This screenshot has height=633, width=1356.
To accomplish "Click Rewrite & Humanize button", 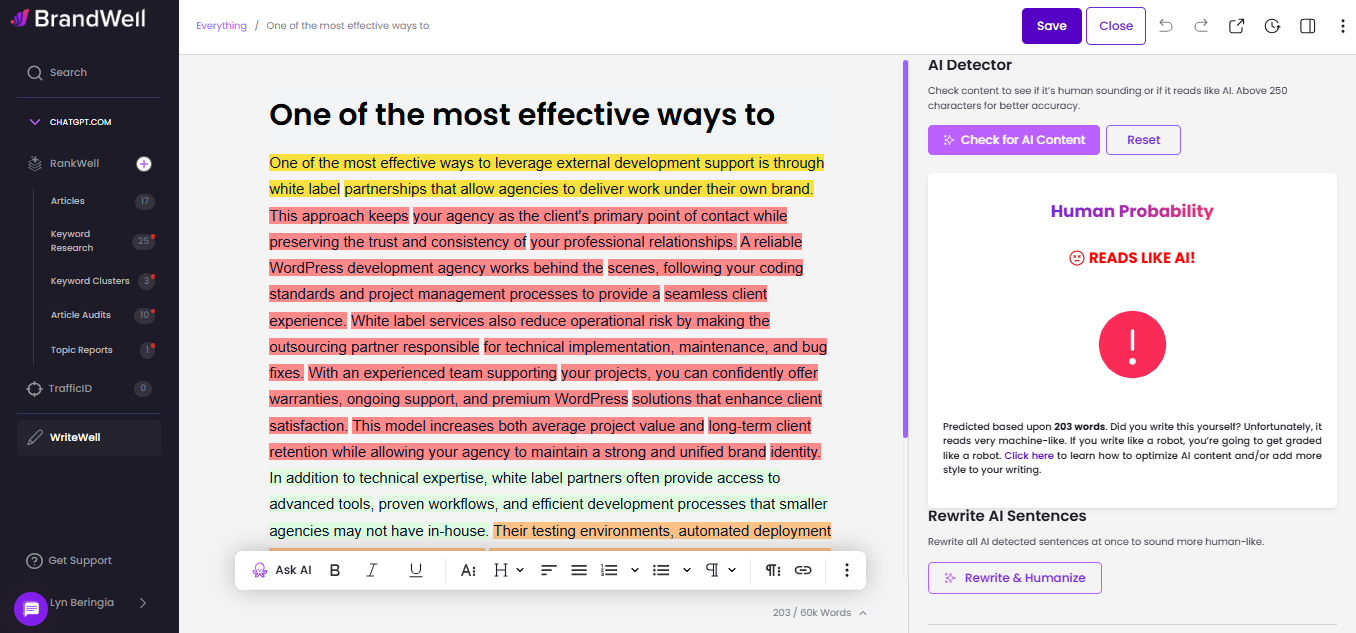I will 1015,578.
